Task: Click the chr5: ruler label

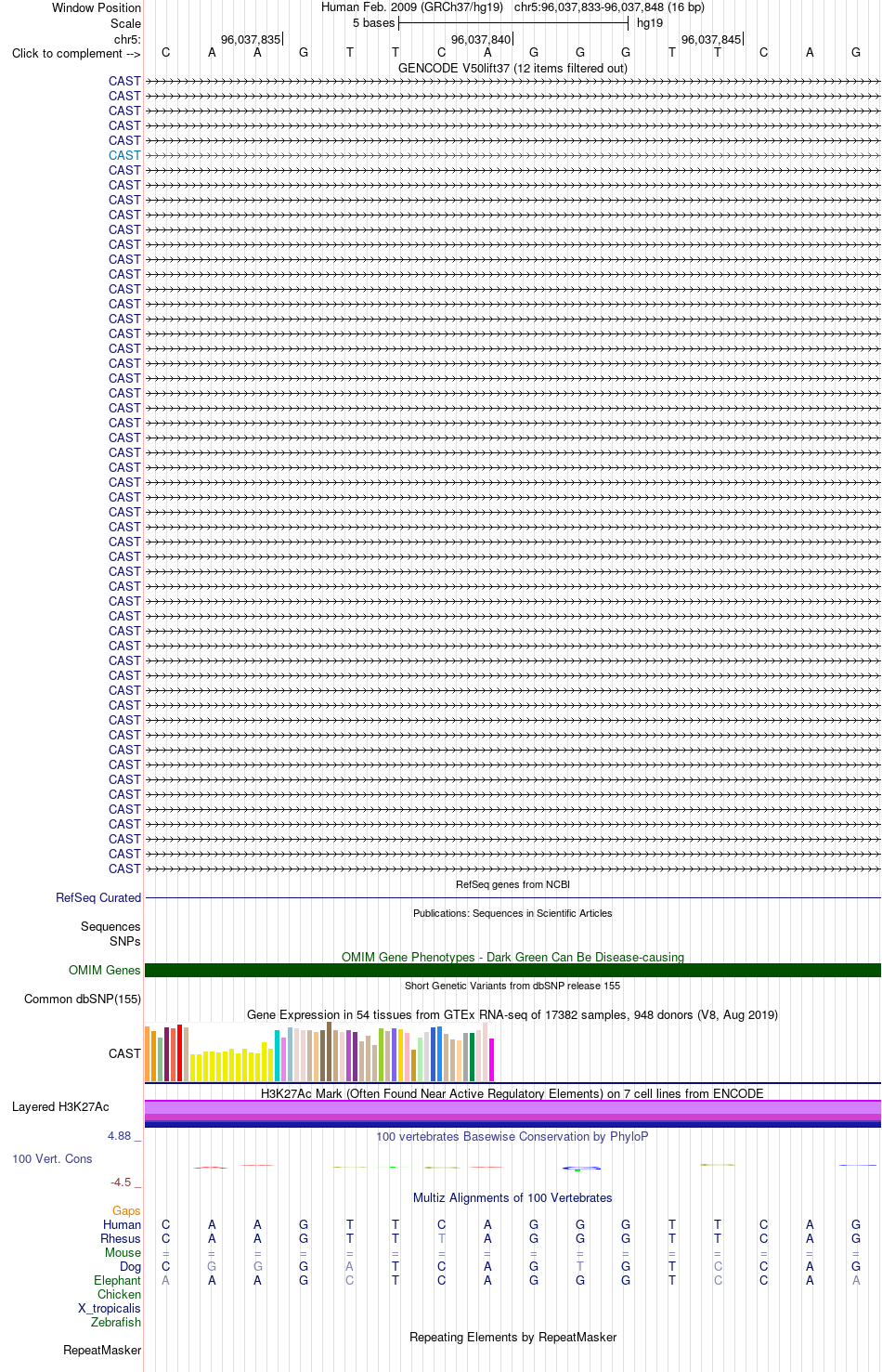Action: point(127,40)
